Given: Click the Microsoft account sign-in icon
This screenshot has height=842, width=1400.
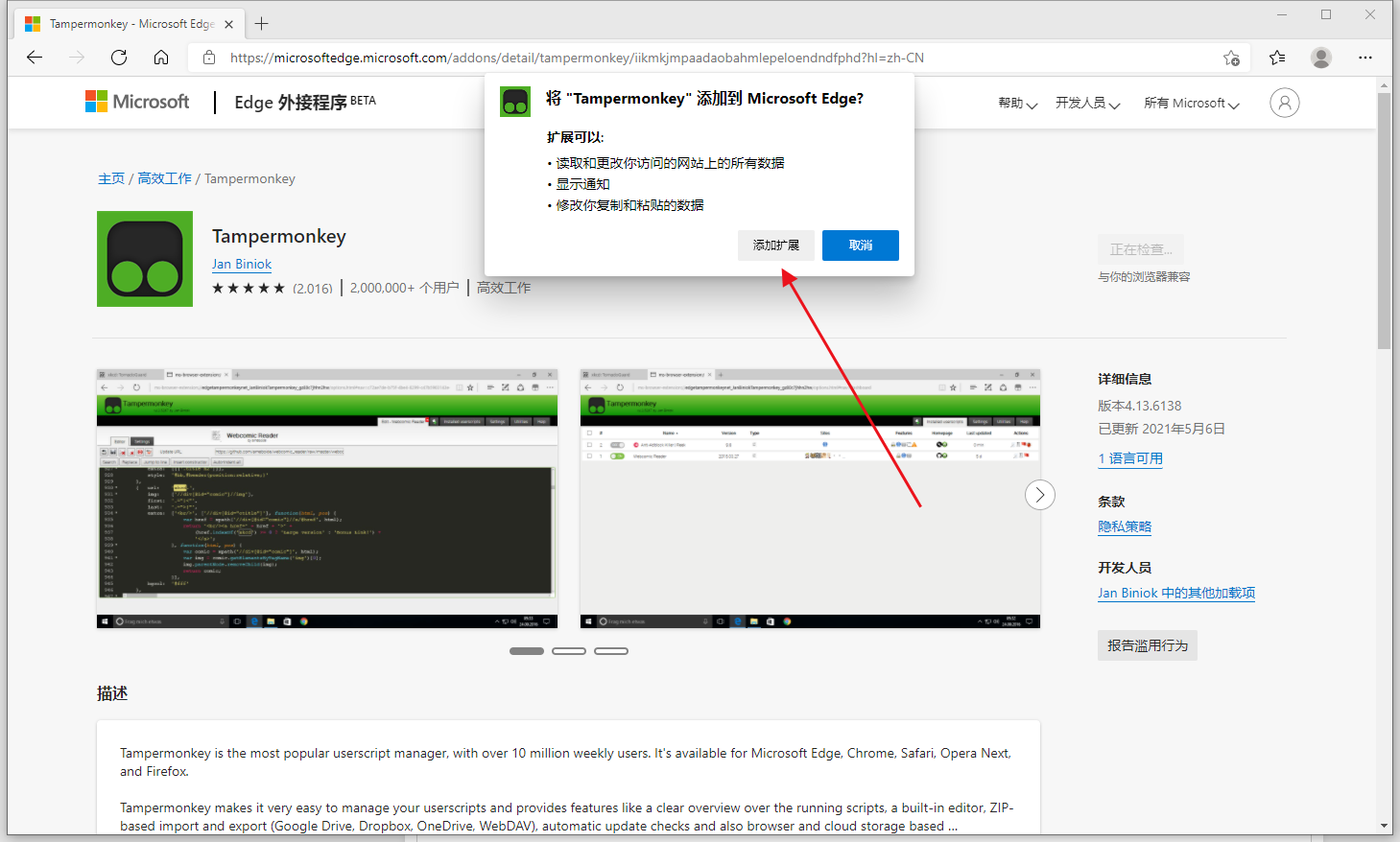Looking at the screenshot, I should pyautogui.click(x=1284, y=103).
